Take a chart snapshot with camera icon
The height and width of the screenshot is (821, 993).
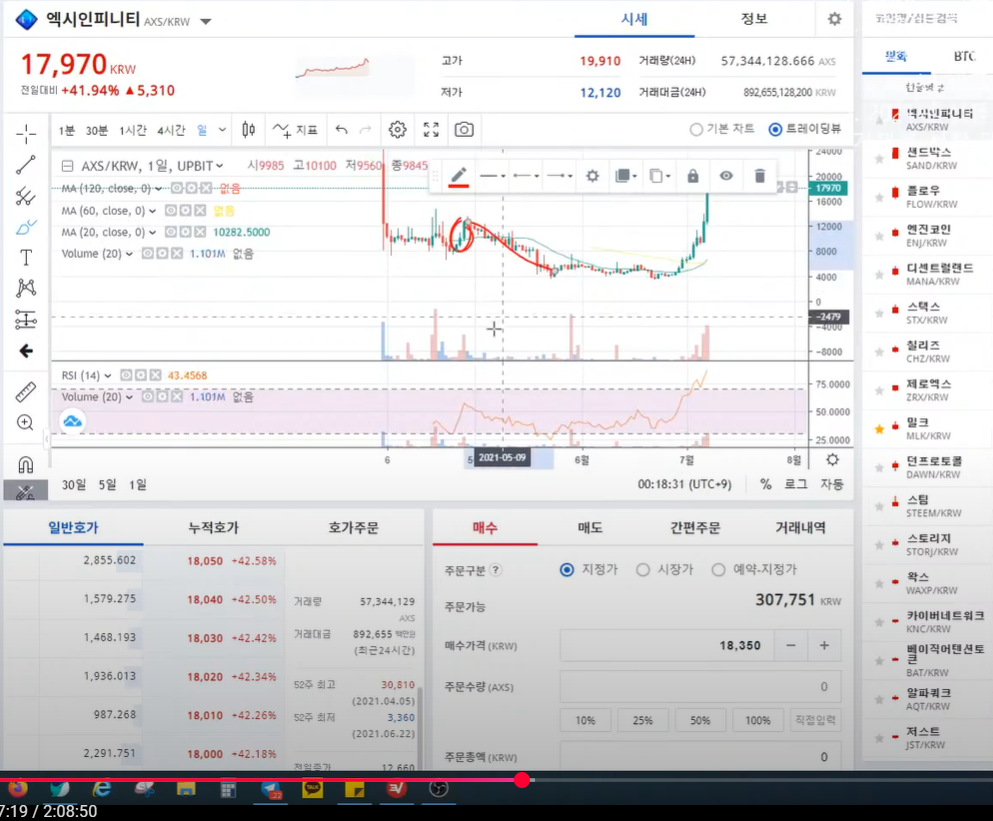tap(464, 130)
